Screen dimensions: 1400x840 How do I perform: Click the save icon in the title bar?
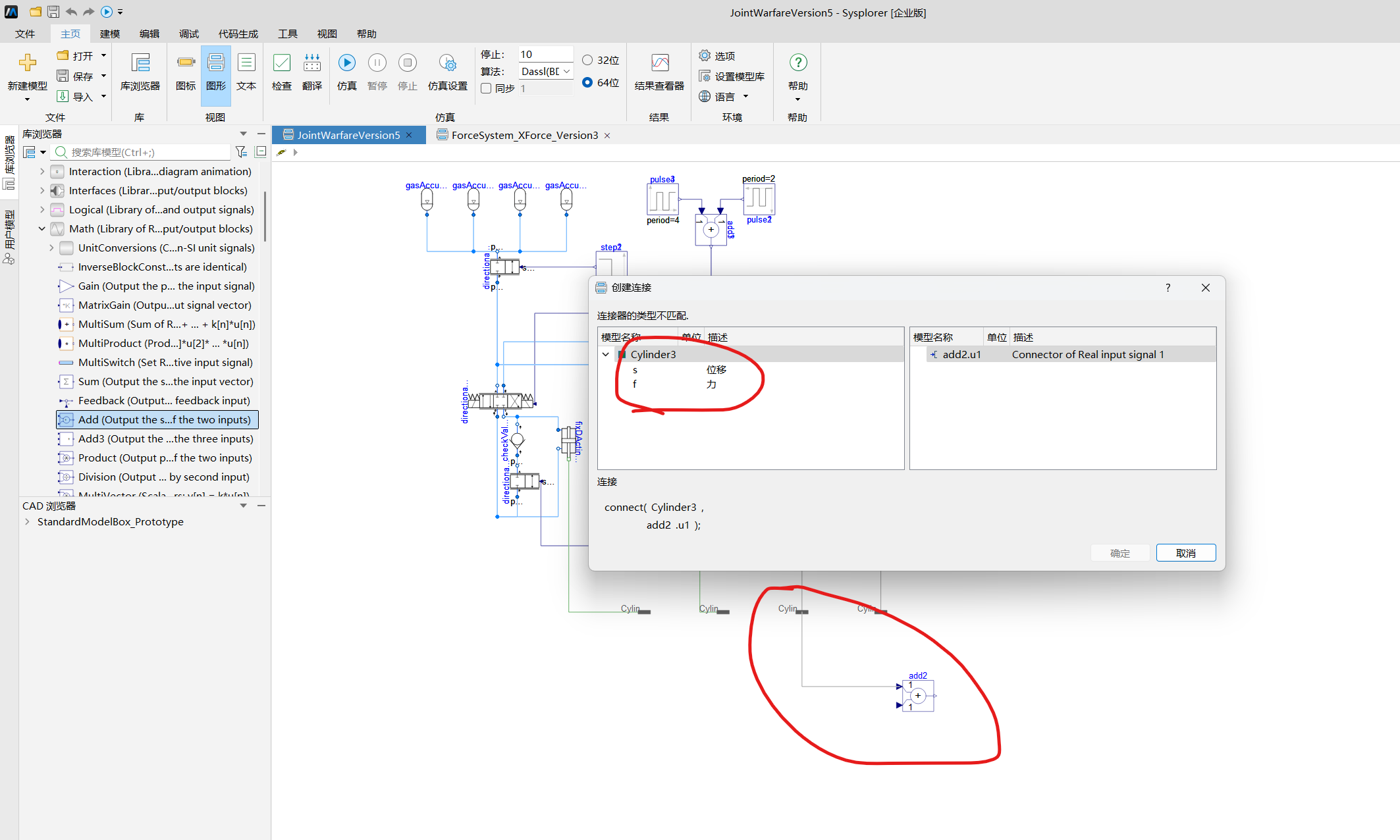click(53, 12)
